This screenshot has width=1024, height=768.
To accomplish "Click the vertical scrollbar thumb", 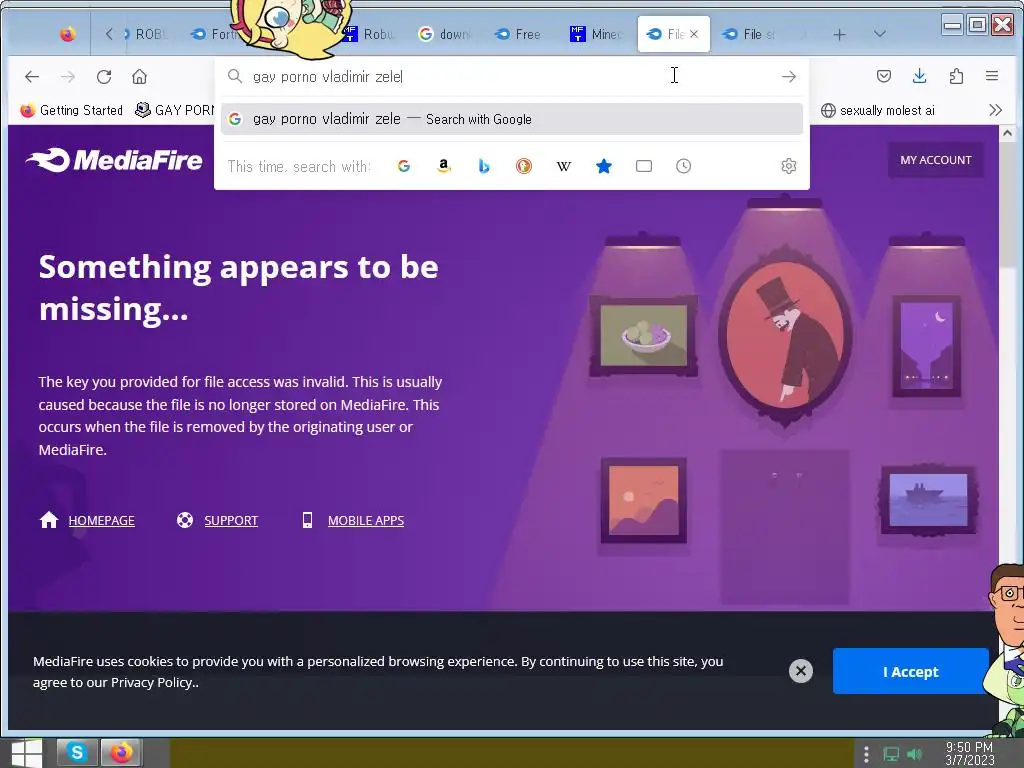I will [1007, 206].
